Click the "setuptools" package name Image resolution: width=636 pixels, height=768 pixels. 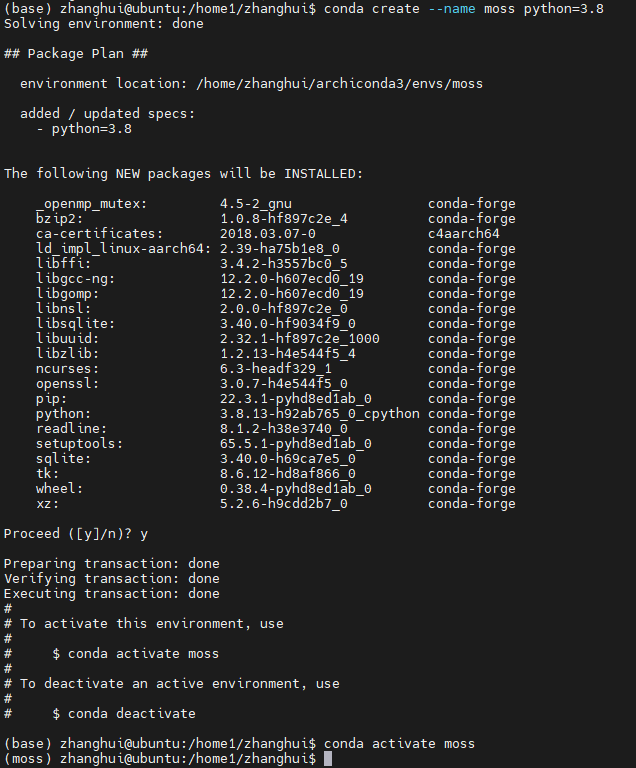pyautogui.click(x=80, y=444)
